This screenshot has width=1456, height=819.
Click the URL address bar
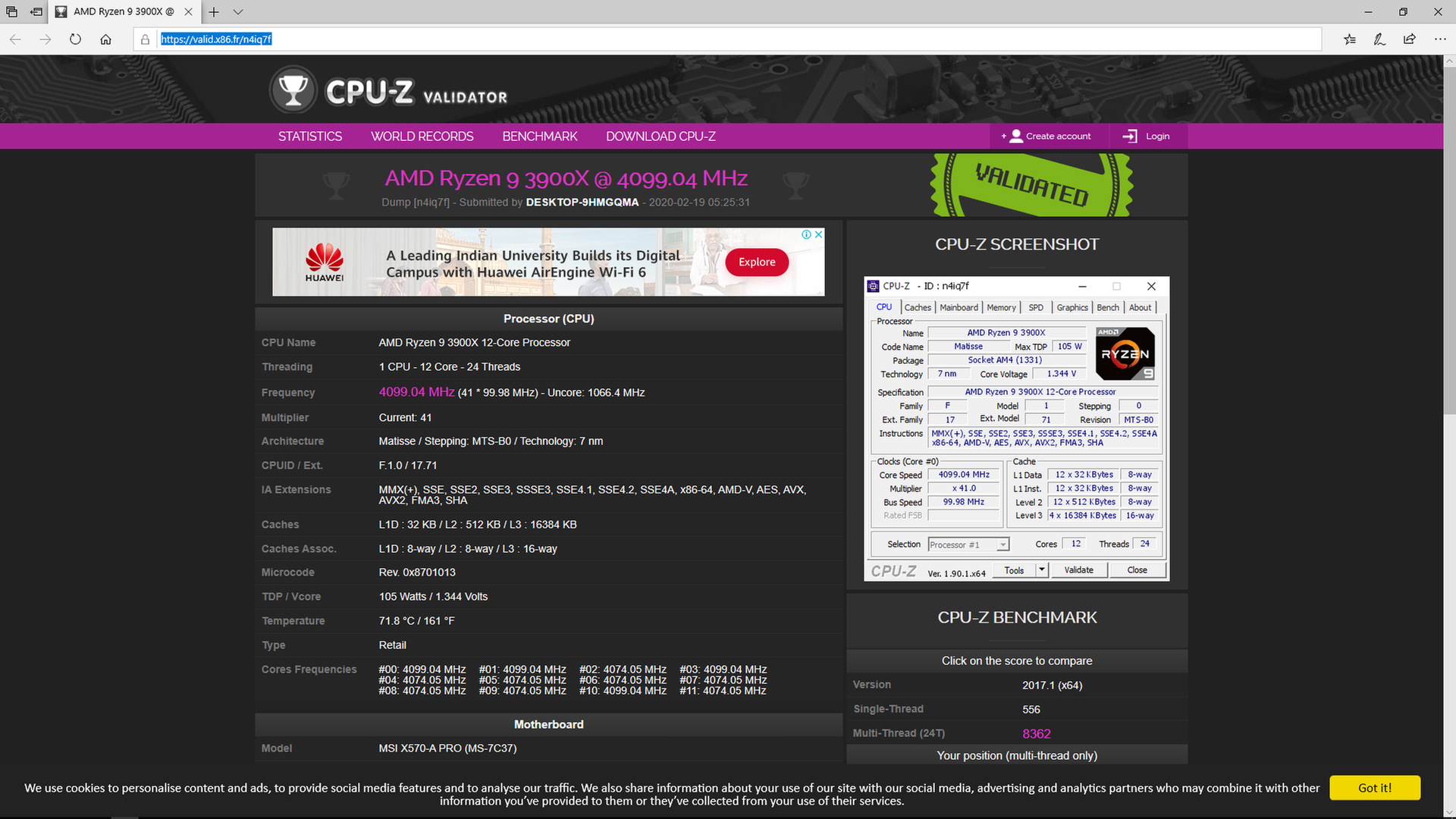728,39
